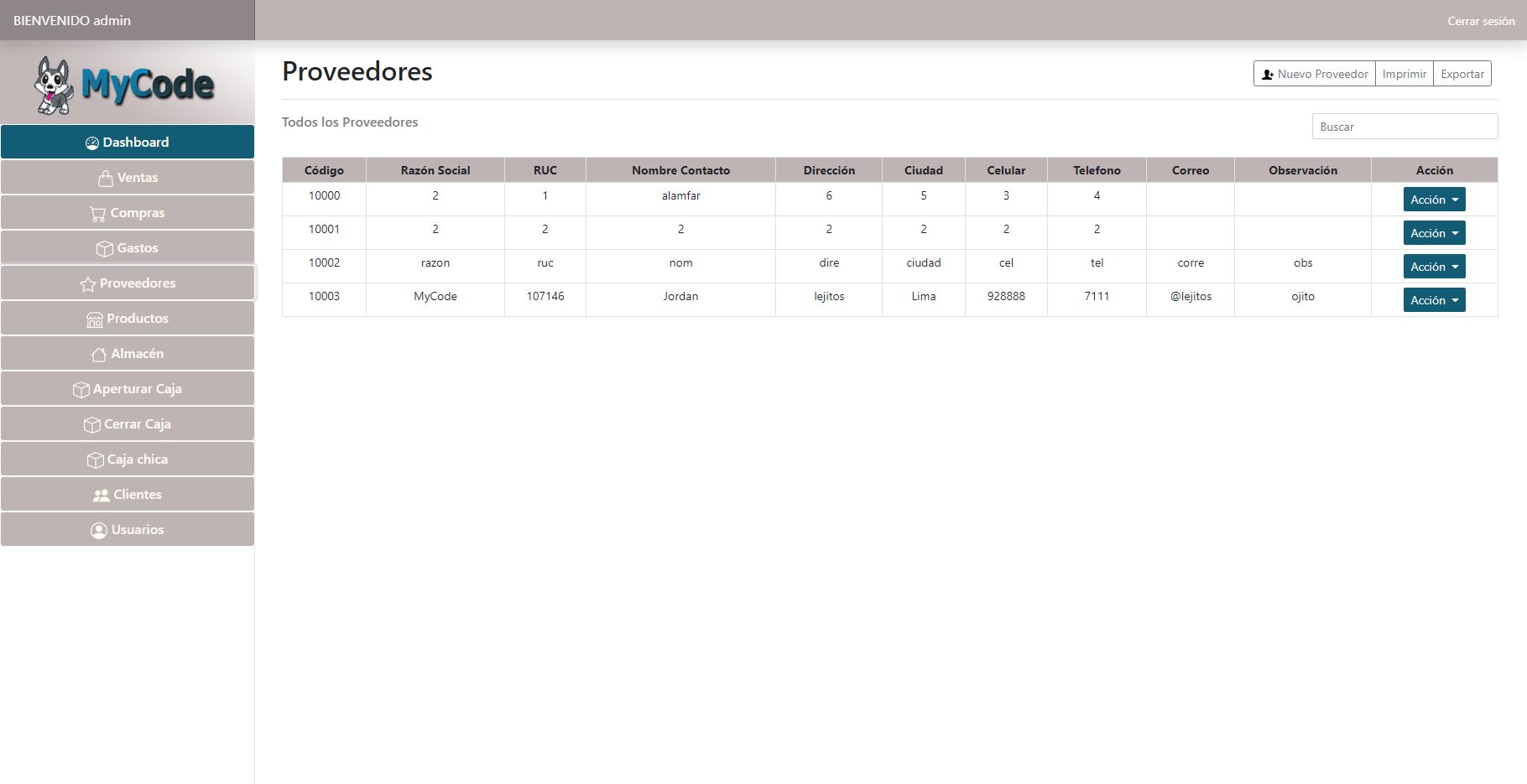This screenshot has height=784, width=1527.
Task: Click the Dashboard gauge icon
Action: click(92, 143)
